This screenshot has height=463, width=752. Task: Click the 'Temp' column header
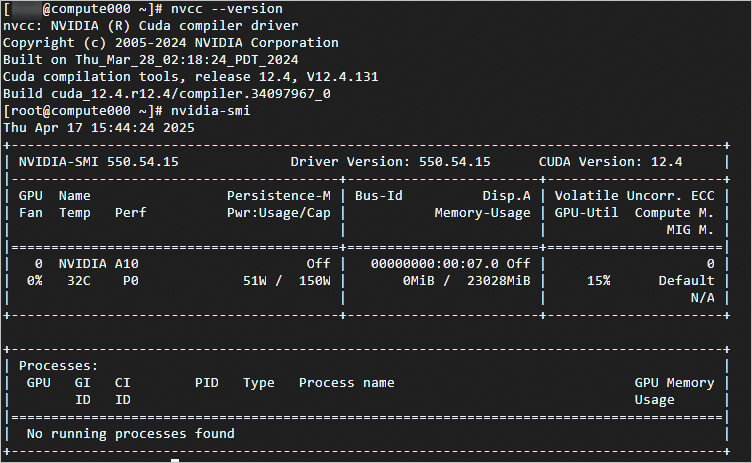click(x=74, y=213)
